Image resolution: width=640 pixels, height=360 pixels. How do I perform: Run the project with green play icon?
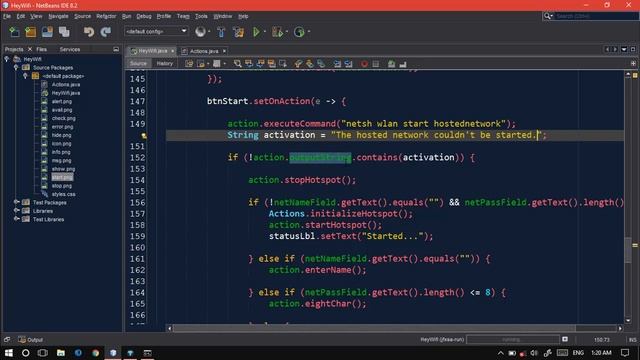click(x=256, y=32)
